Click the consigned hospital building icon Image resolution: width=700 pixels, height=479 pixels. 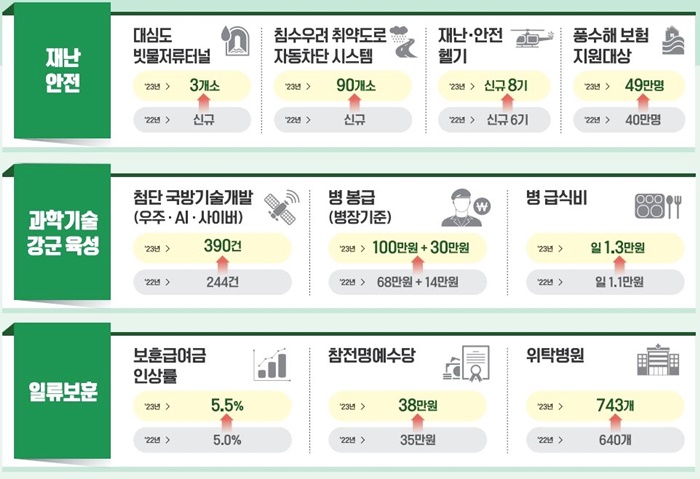coord(658,360)
